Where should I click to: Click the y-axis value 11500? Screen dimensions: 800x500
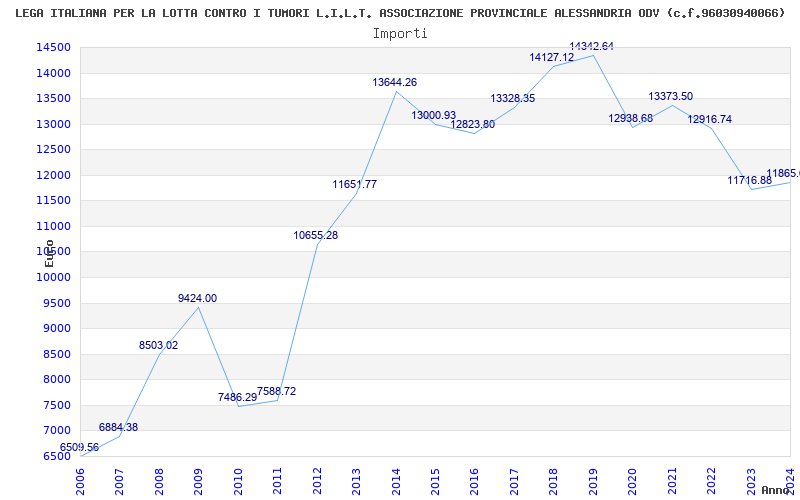coord(53,201)
